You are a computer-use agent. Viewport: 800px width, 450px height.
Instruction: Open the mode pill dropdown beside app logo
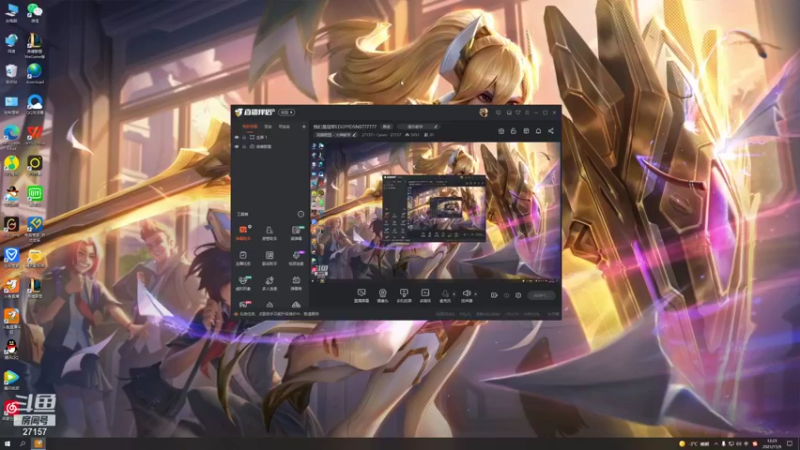tap(286, 112)
